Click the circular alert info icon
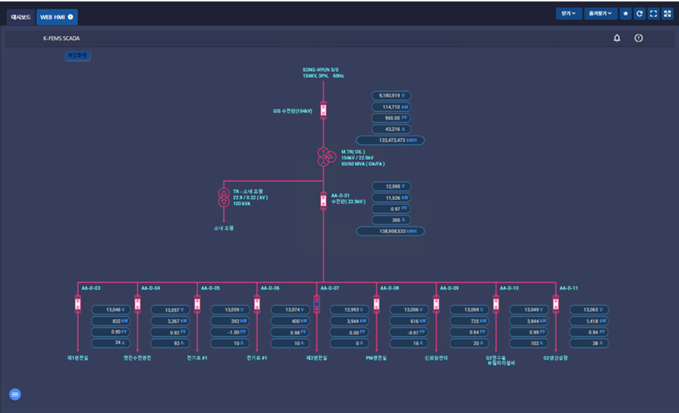This screenshot has height=413, width=679. [x=638, y=38]
